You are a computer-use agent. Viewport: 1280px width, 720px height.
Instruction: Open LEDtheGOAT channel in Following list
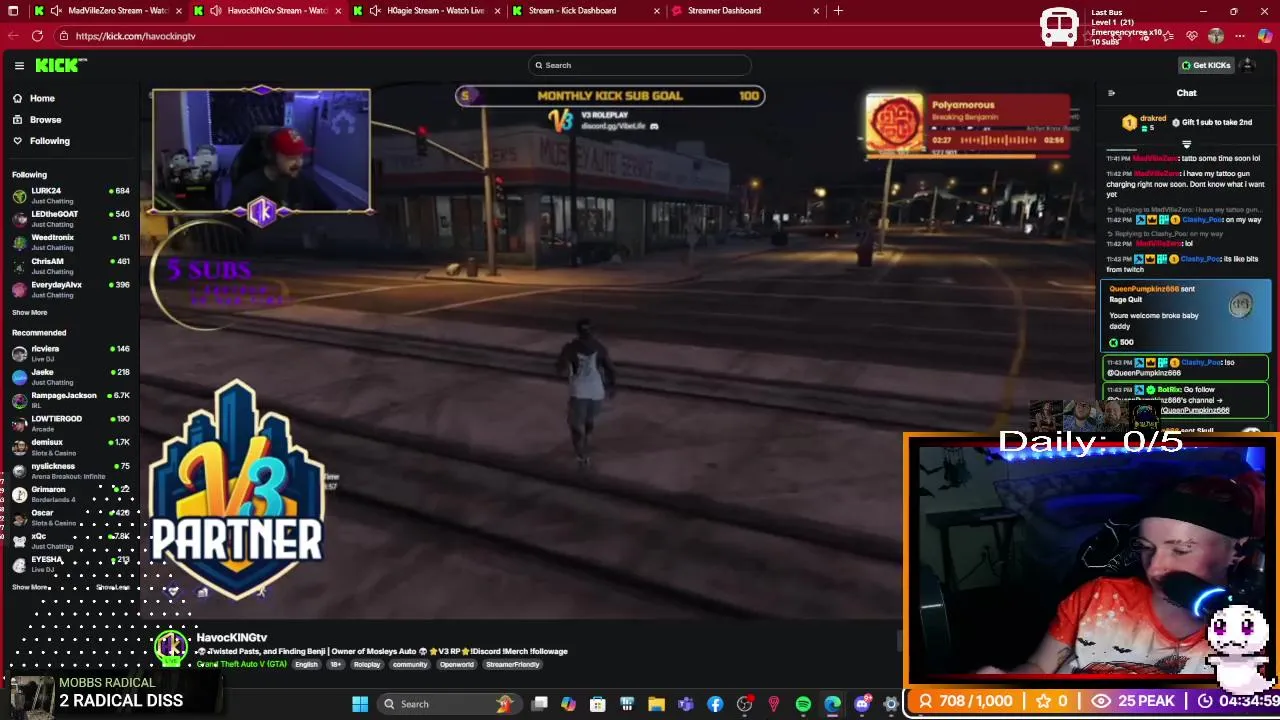(70, 218)
